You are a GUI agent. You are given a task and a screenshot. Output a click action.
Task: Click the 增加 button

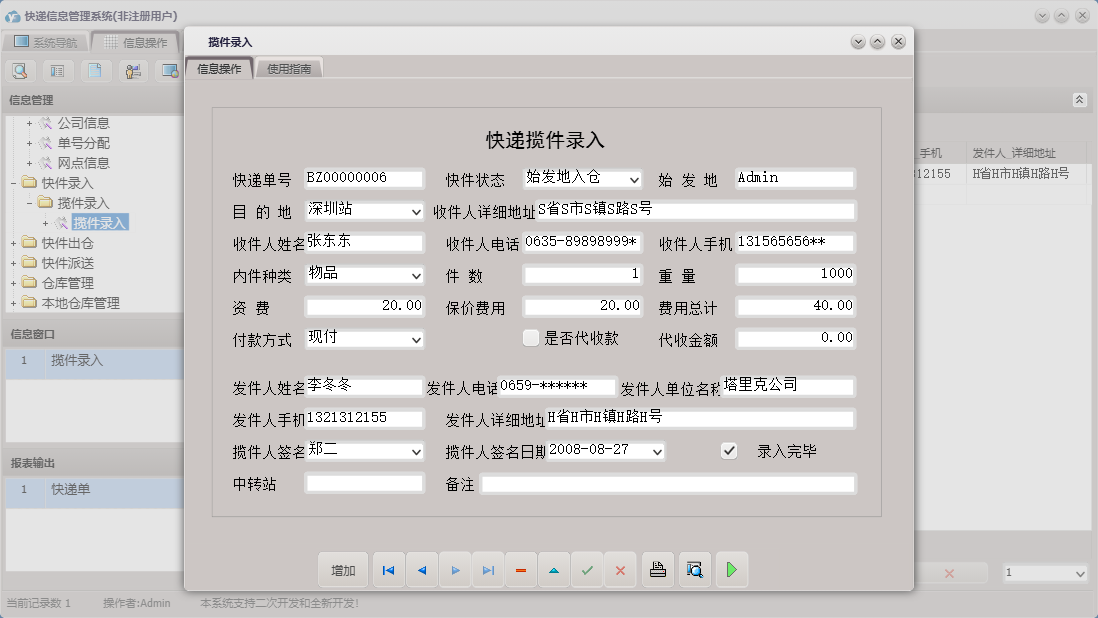(x=343, y=569)
